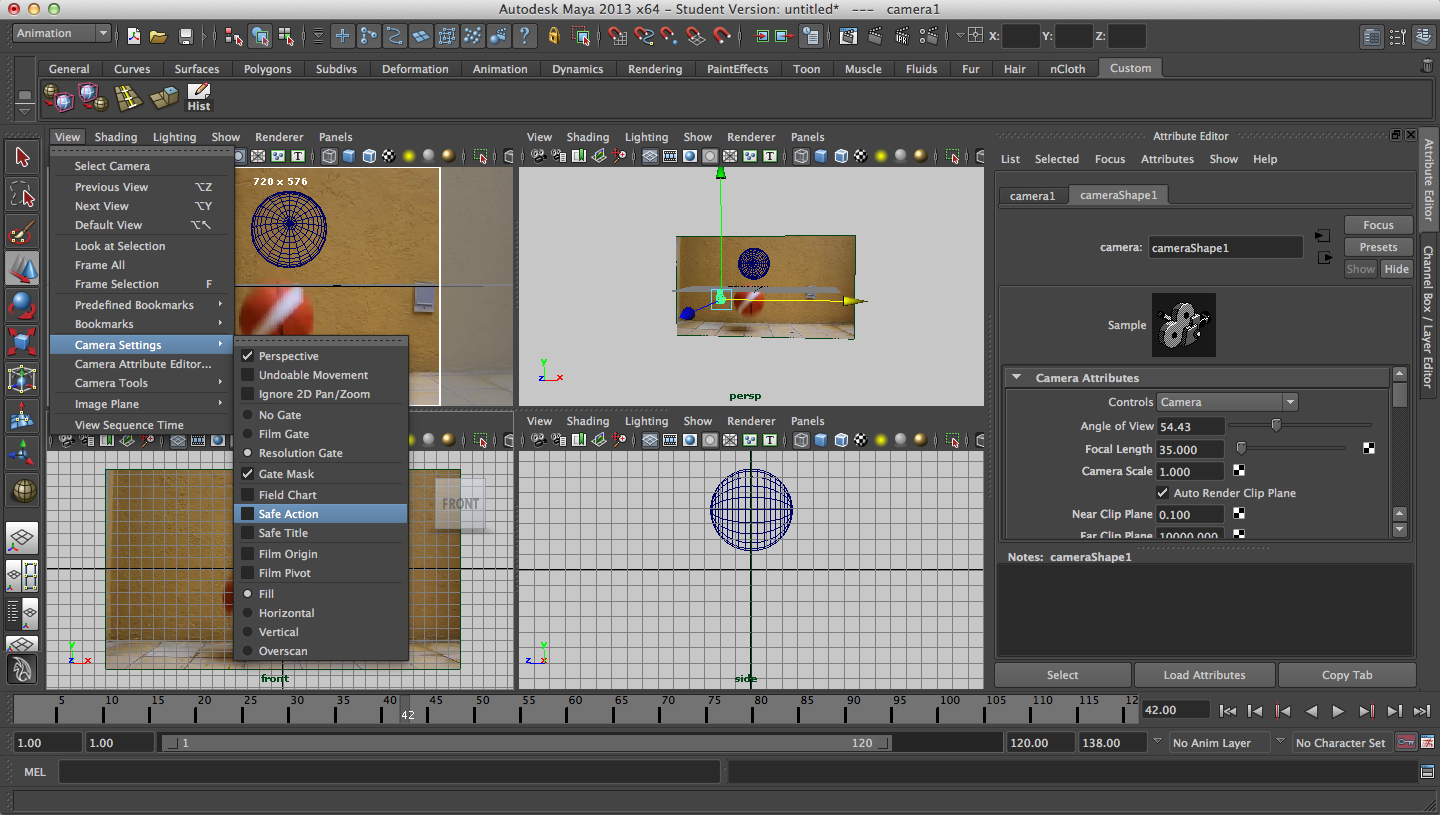
Task: Toggle the Gate Mask checkbox
Action: (x=248, y=474)
